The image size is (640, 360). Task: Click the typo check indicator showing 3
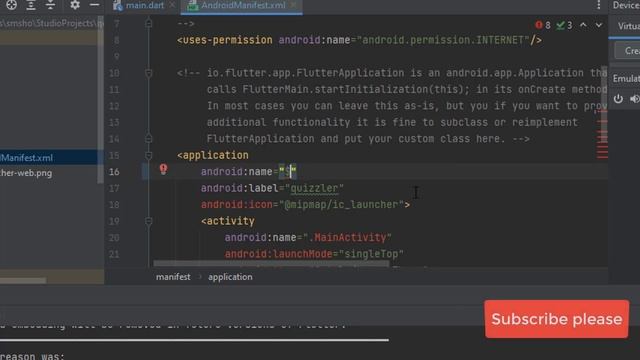click(564, 25)
